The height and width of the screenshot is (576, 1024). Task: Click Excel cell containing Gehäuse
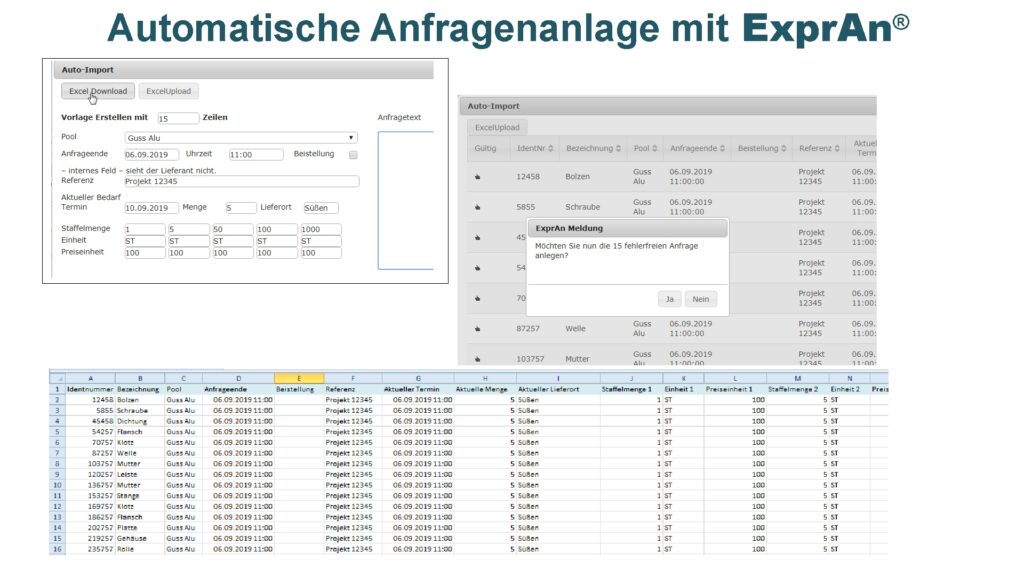pyautogui.click(x=140, y=539)
